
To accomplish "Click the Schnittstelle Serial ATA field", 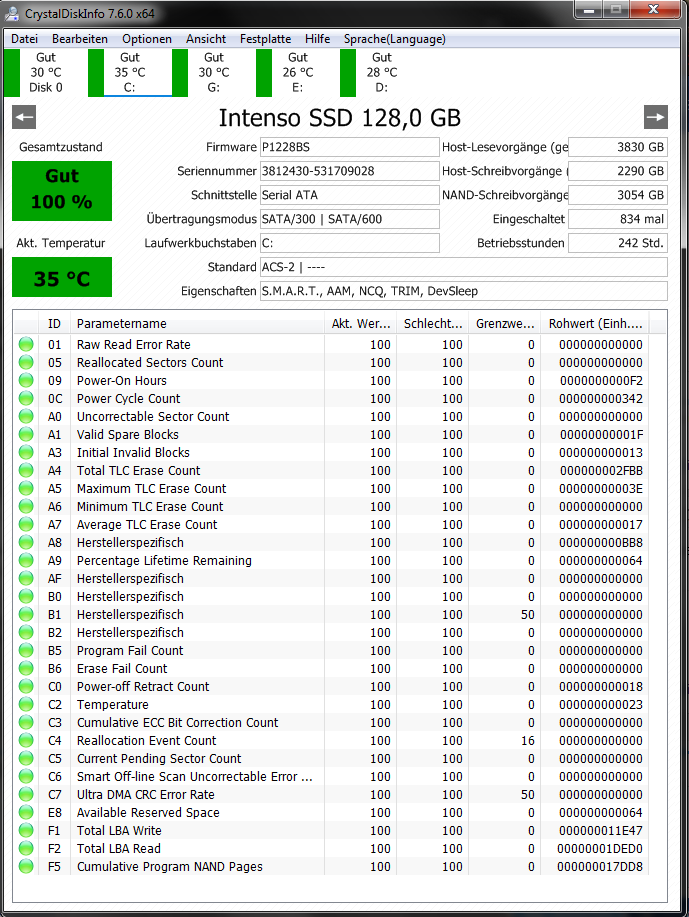I will click(350, 195).
